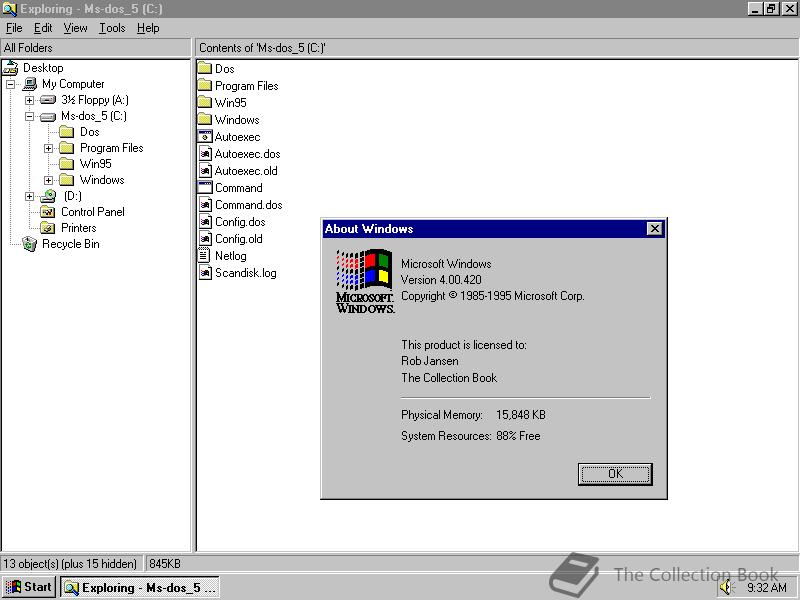Viewport: 800px width, 600px height.
Task: Select the Recycle Bin icon in tree
Action: pos(30,244)
